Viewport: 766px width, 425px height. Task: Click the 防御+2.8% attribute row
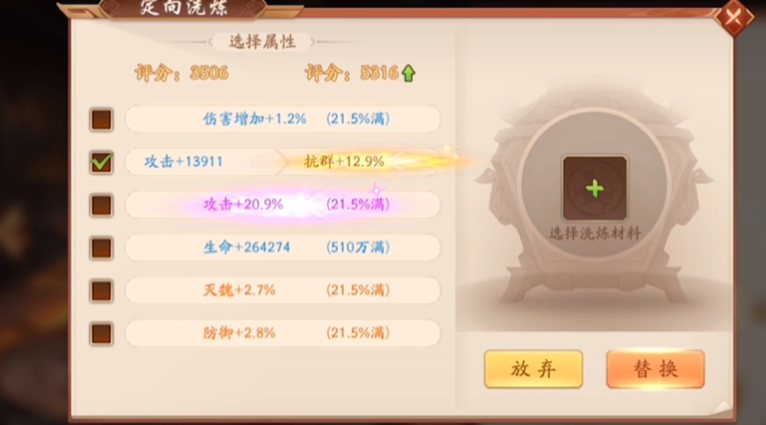pos(283,333)
